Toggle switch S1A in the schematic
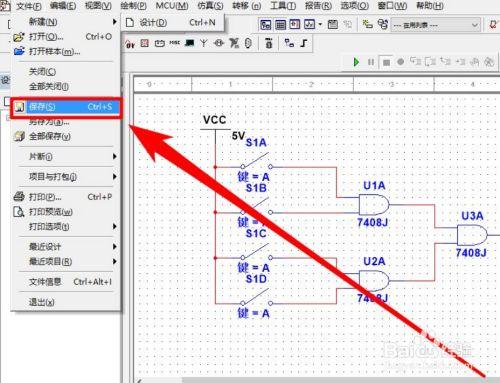Screen dimensions: 500x383 (x=256, y=161)
